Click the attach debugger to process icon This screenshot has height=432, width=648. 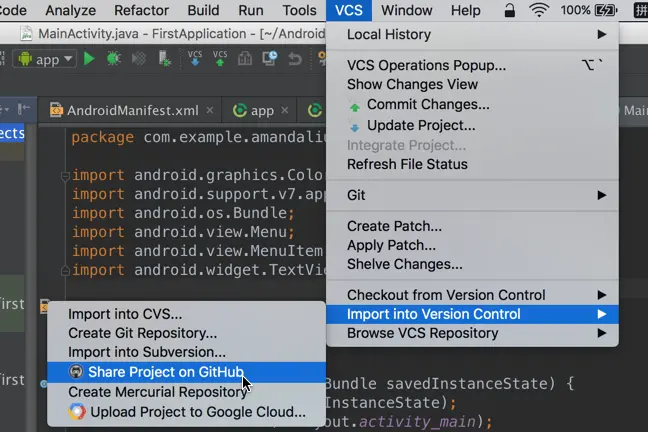[164, 59]
